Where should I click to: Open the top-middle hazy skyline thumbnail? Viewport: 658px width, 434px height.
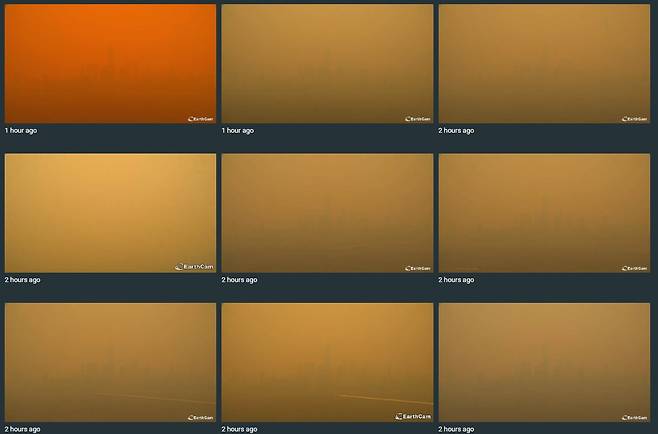click(x=327, y=63)
